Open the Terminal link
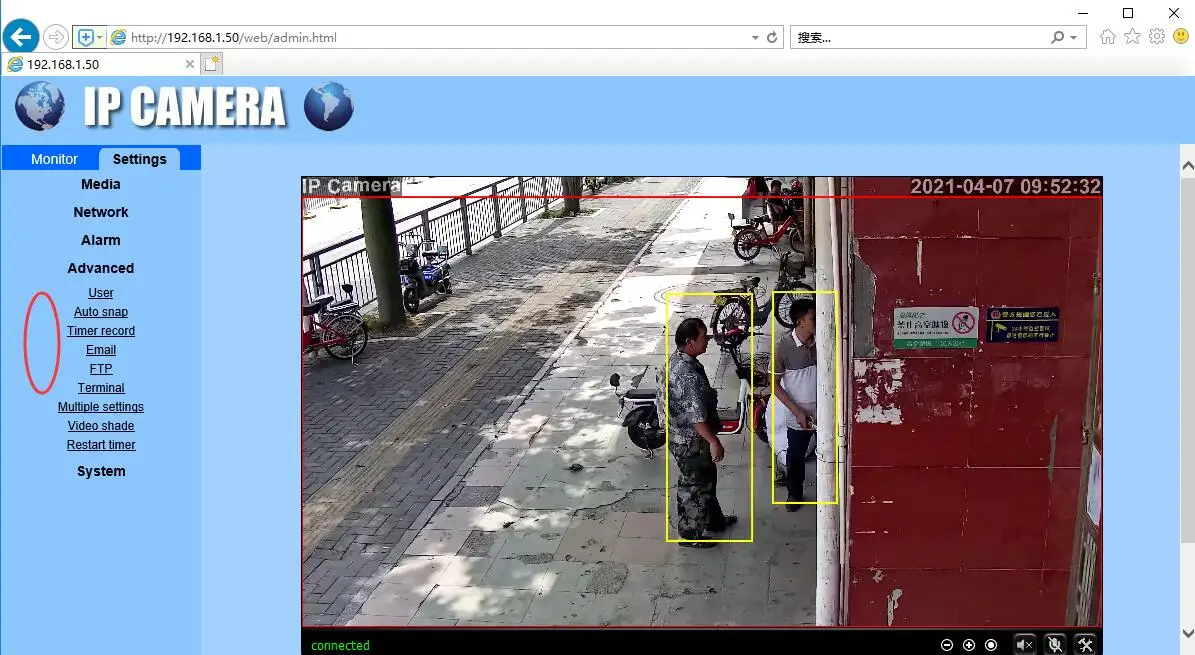 [x=101, y=388]
